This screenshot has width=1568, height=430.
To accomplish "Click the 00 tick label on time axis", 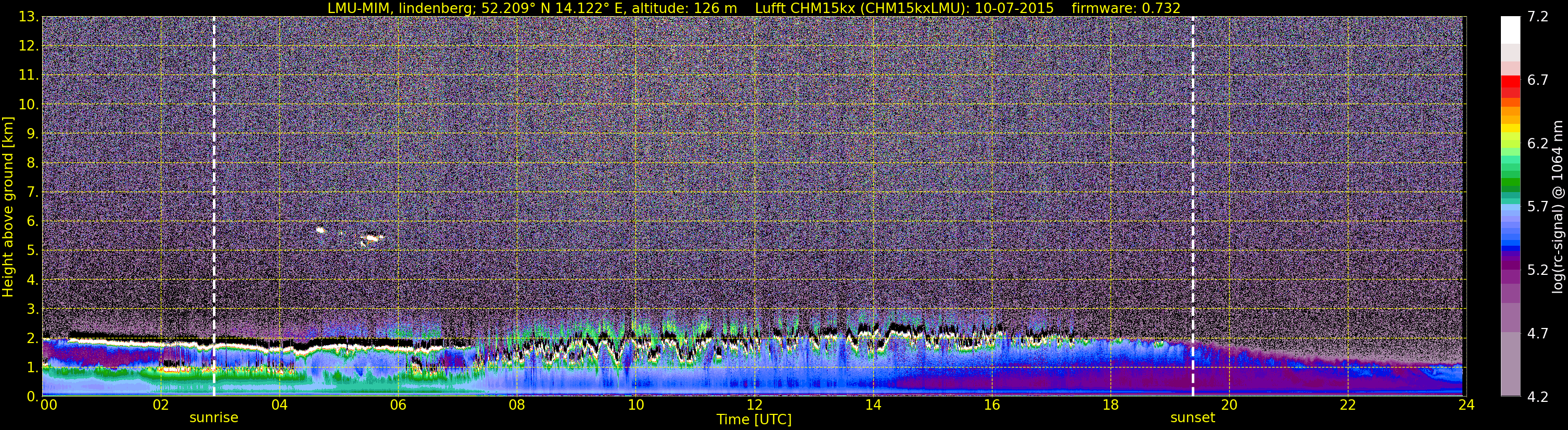I will click(x=48, y=405).
